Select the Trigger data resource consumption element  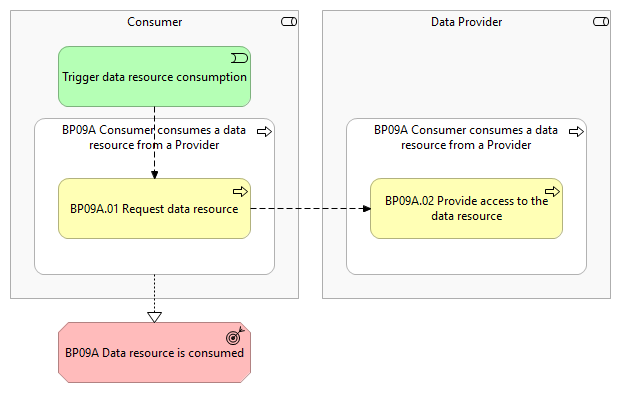pos(154,76)
